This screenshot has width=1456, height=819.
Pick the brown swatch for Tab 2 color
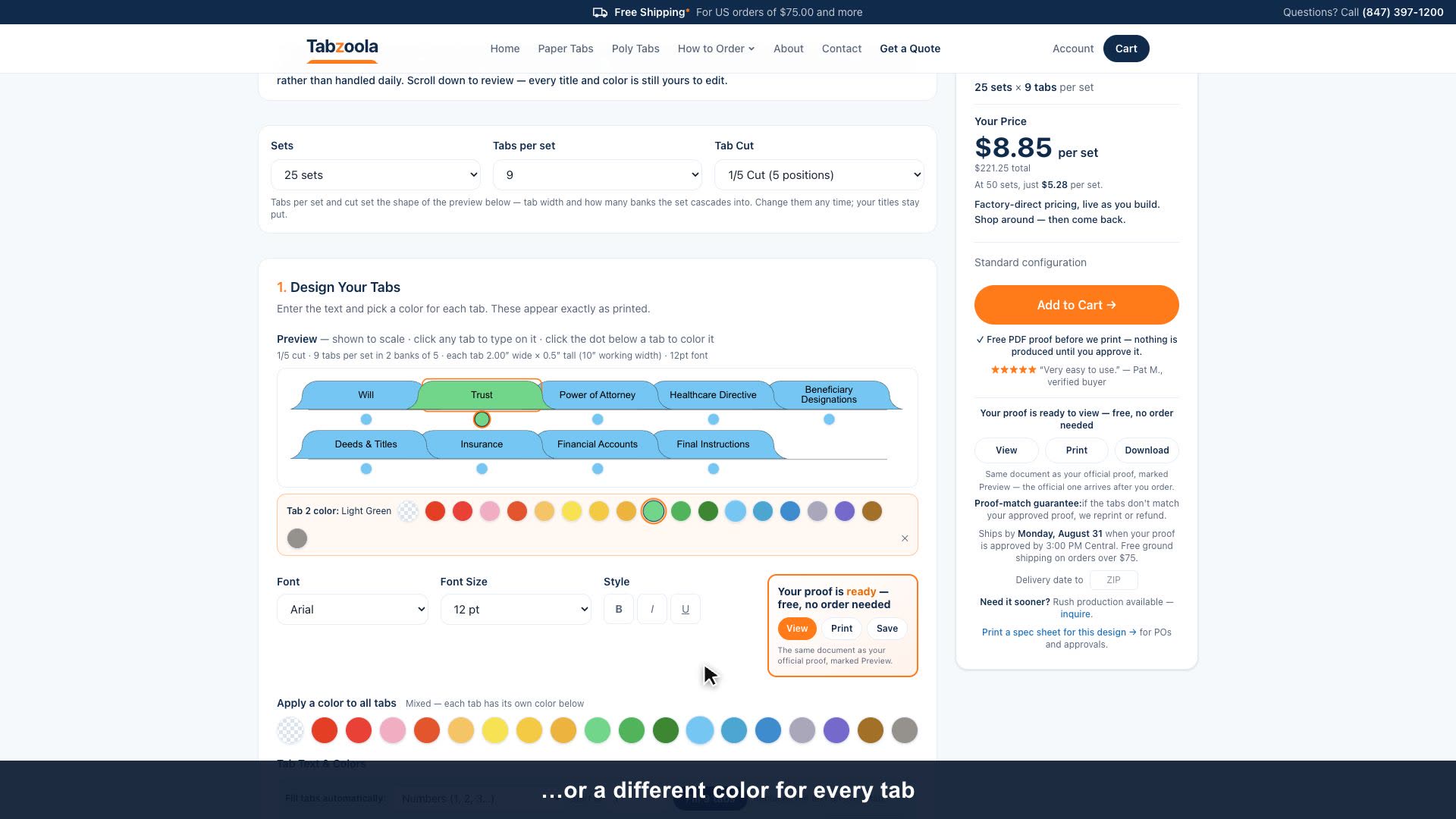[x=872, y=511]
